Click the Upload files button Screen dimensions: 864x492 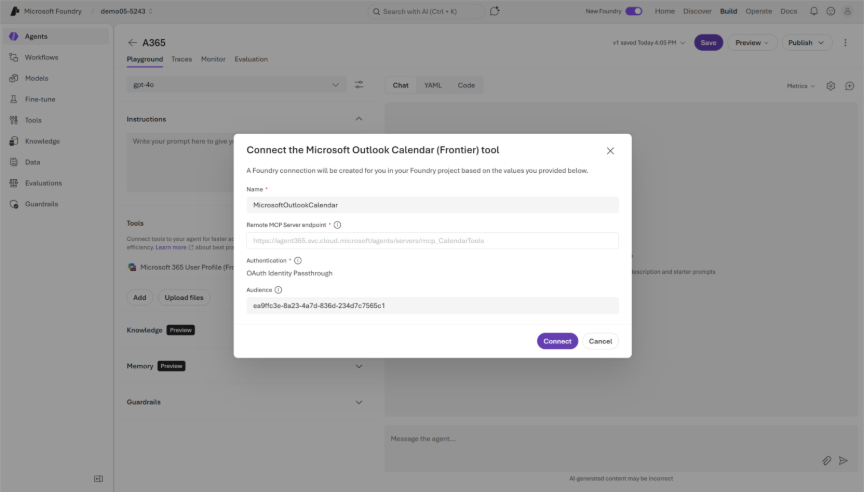tap(184, 298)
